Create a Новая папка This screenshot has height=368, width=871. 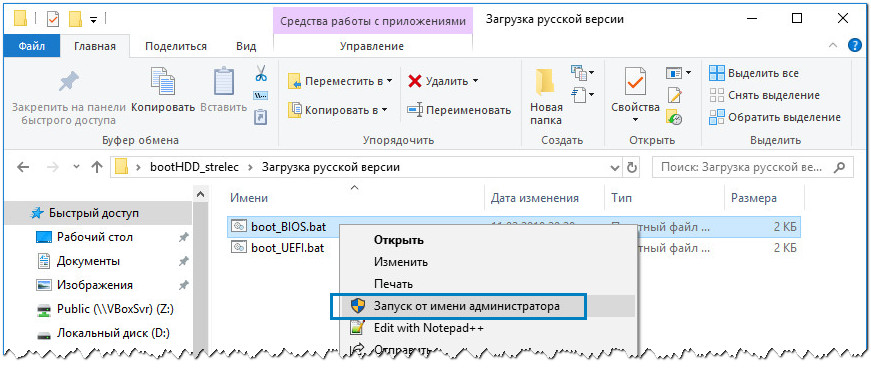pos(546,97)
